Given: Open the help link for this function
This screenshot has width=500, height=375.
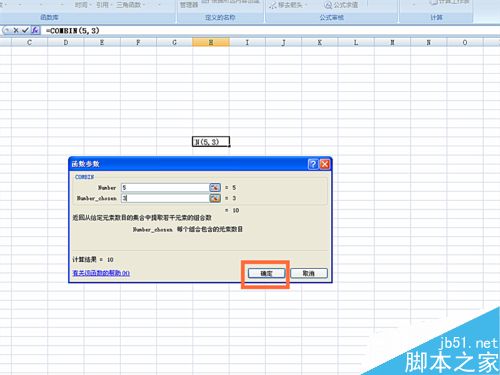Looking at the screenshot, I should pos(101,273).
